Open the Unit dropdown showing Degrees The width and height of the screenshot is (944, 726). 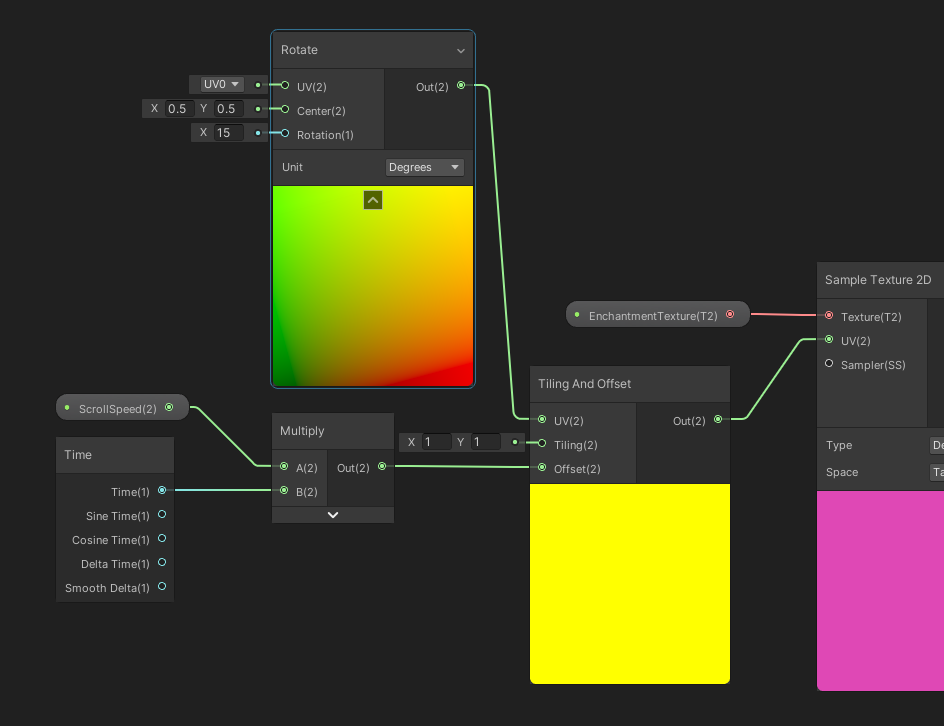424,167
